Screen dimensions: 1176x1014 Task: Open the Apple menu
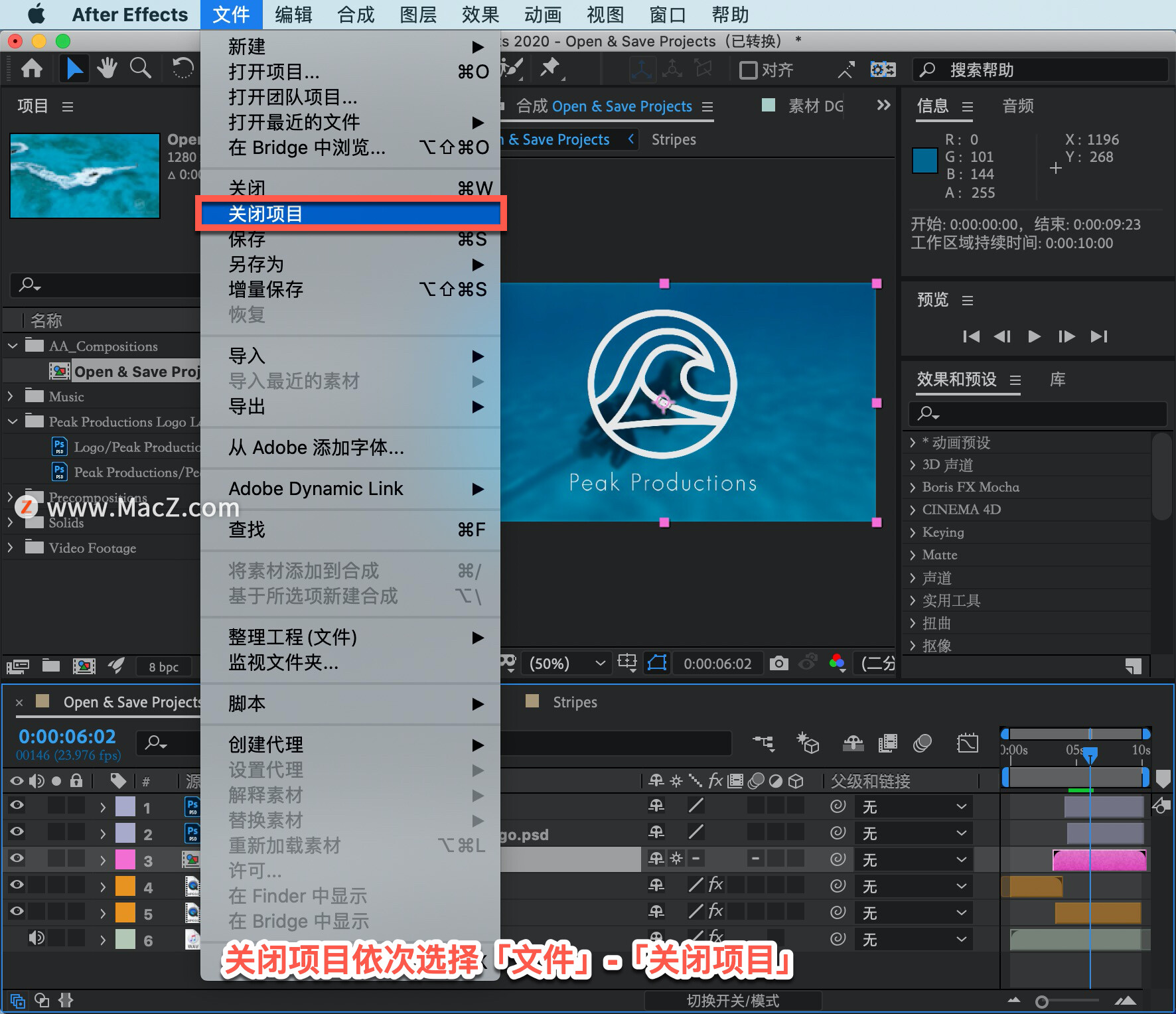click(x=37, y=14)
